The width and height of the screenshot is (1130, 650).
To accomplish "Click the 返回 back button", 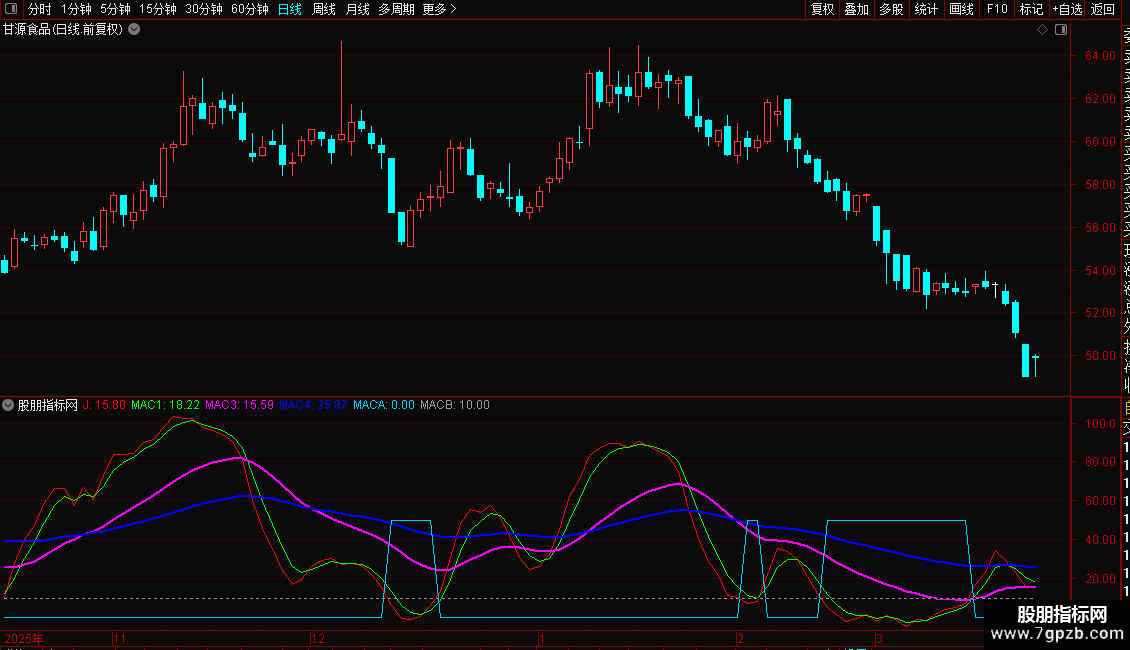I will [x=1103, y=9].
